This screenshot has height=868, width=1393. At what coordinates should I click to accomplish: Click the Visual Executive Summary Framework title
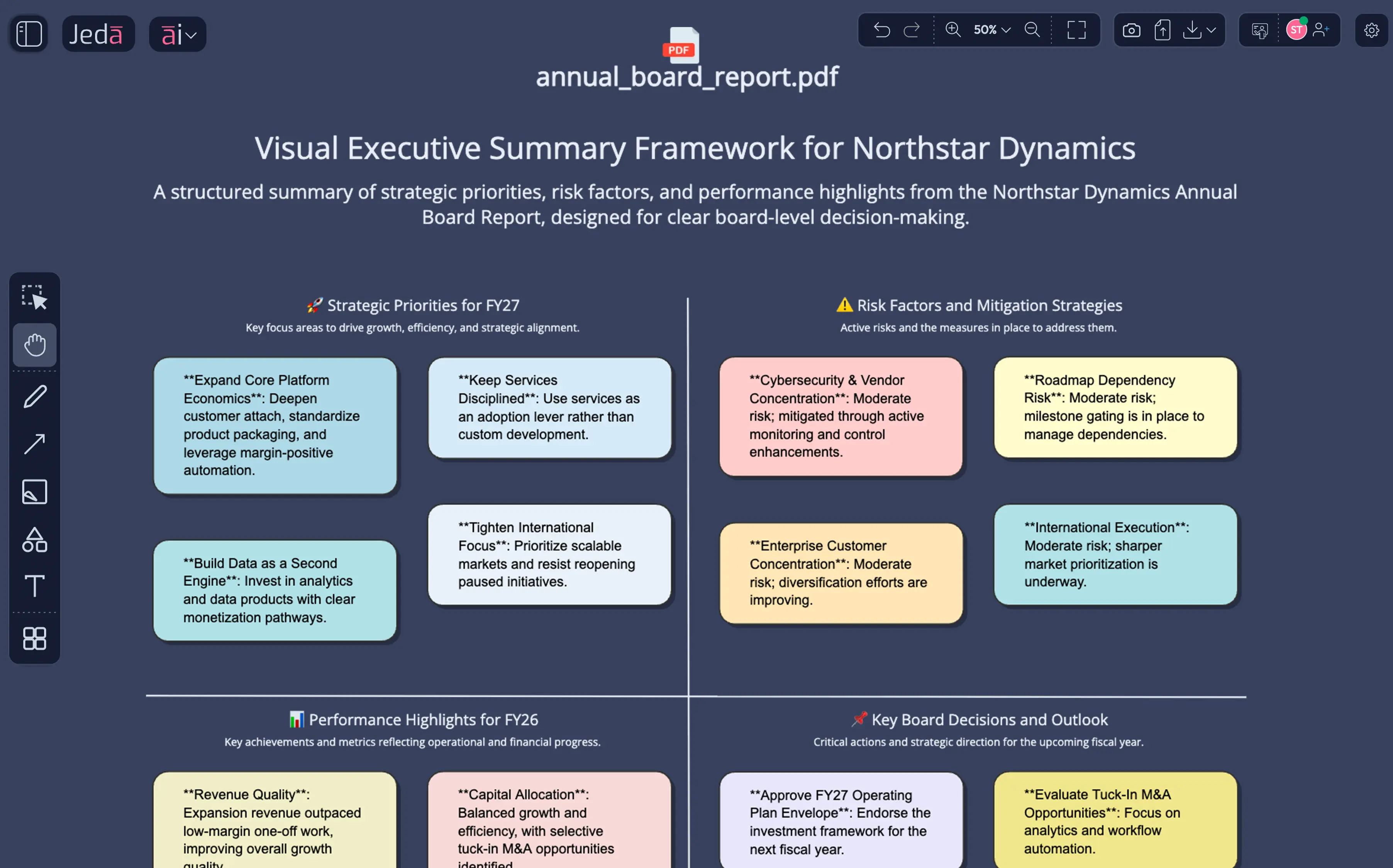point(695,148)
